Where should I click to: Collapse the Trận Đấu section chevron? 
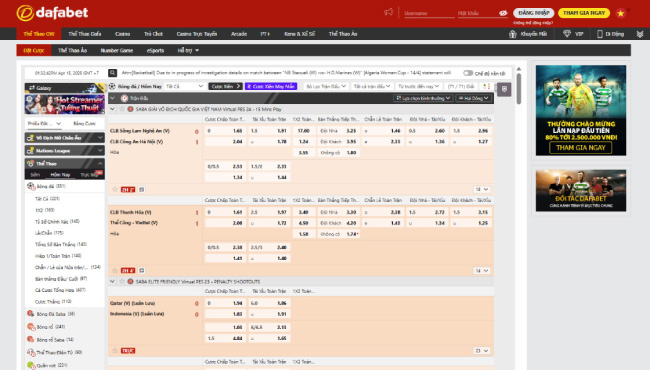pos(112,98)
